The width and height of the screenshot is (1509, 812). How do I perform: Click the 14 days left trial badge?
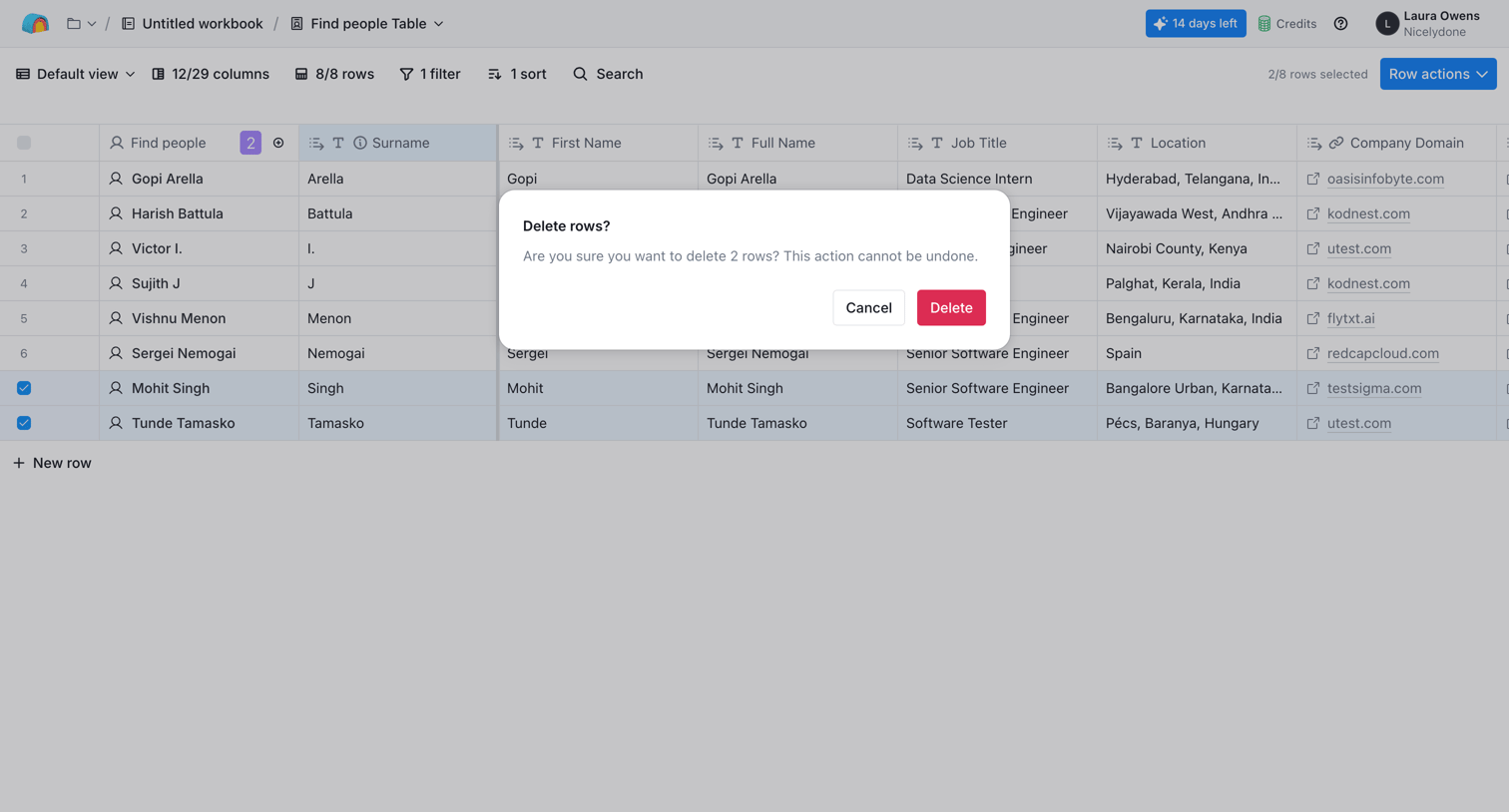point(1196,23)
